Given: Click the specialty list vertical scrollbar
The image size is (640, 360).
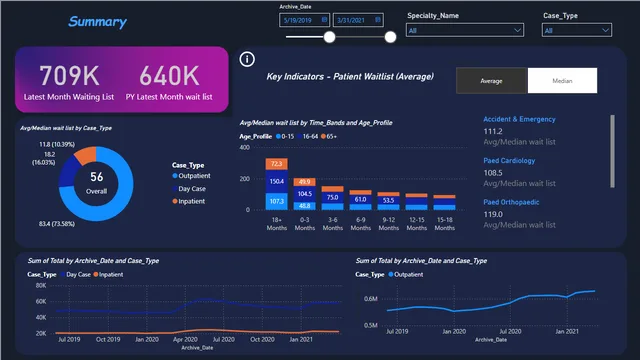Looking at the screenshot, I should point(612,151).
